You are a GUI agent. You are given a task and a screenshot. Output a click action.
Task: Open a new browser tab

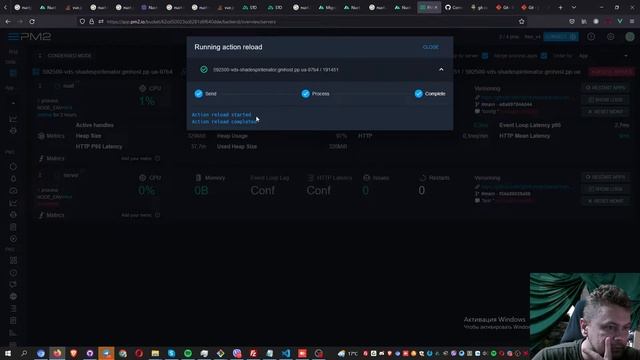pyautogui.click(x=560, y=7)
